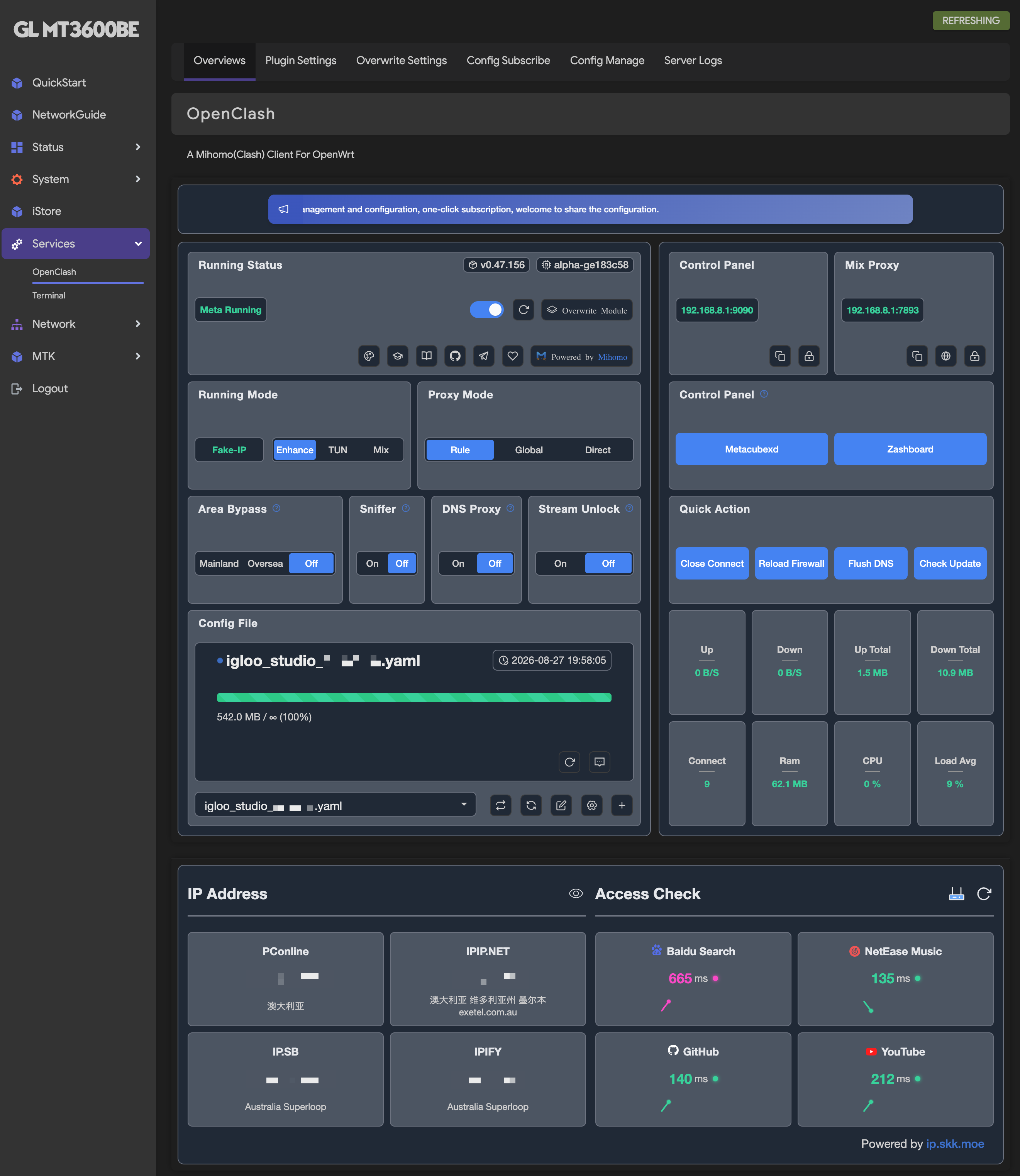Viewport: 1020px width, 1176px height.
Task: Refresh the Access Check results
Action: point(984,894)
